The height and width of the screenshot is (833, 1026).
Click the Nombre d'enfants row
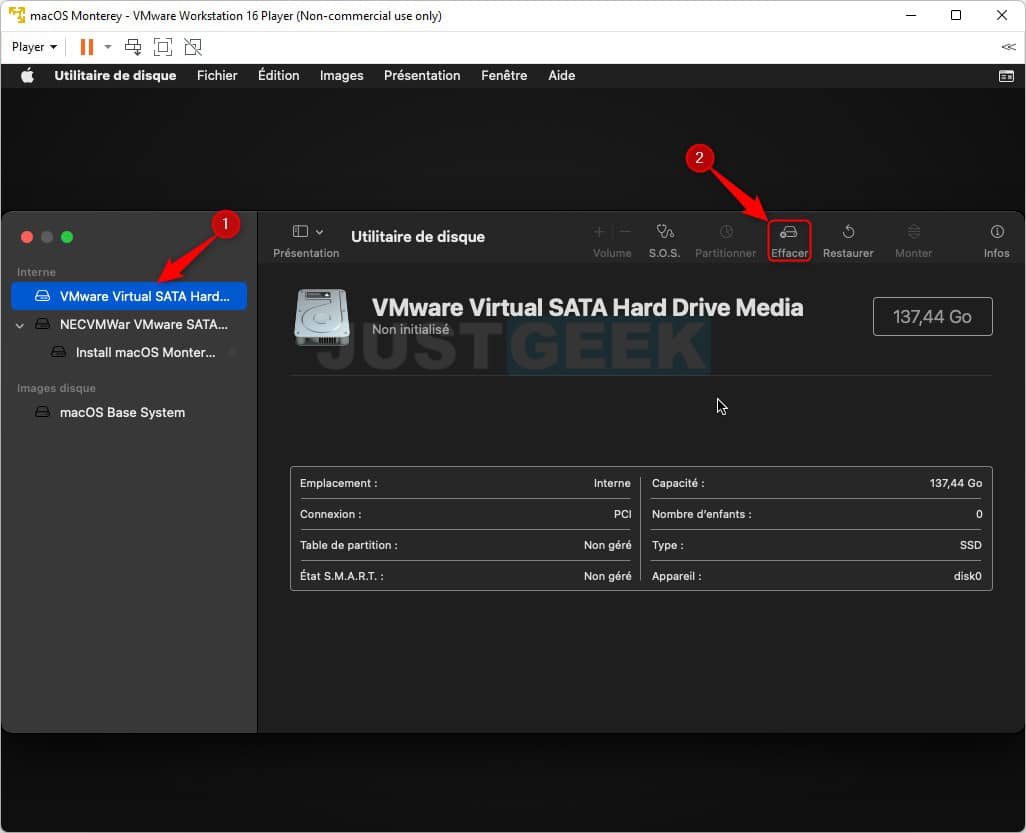pyautogui.click(x=817, y=514)
